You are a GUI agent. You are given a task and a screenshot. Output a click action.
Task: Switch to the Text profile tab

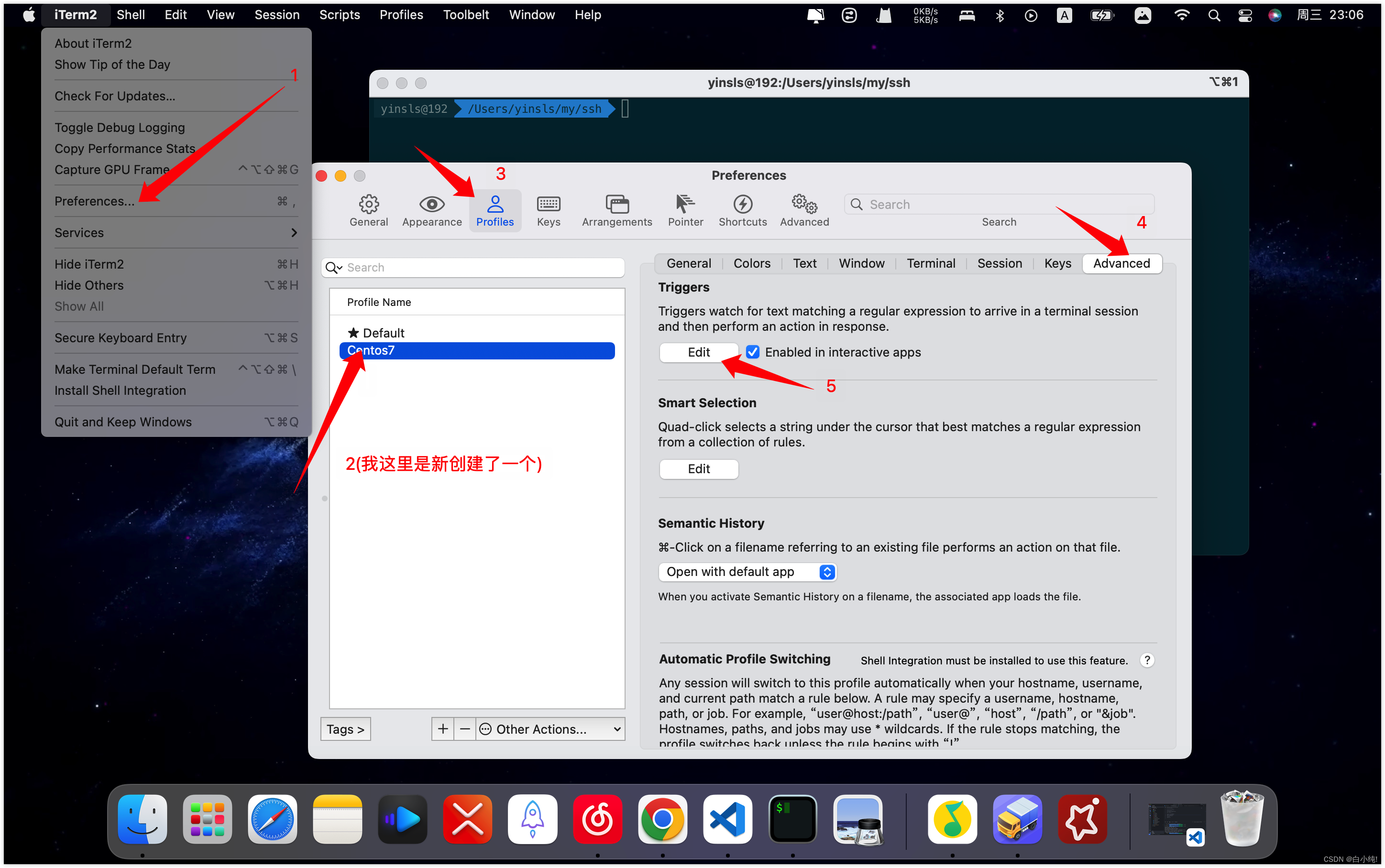[x=804, y=263]
